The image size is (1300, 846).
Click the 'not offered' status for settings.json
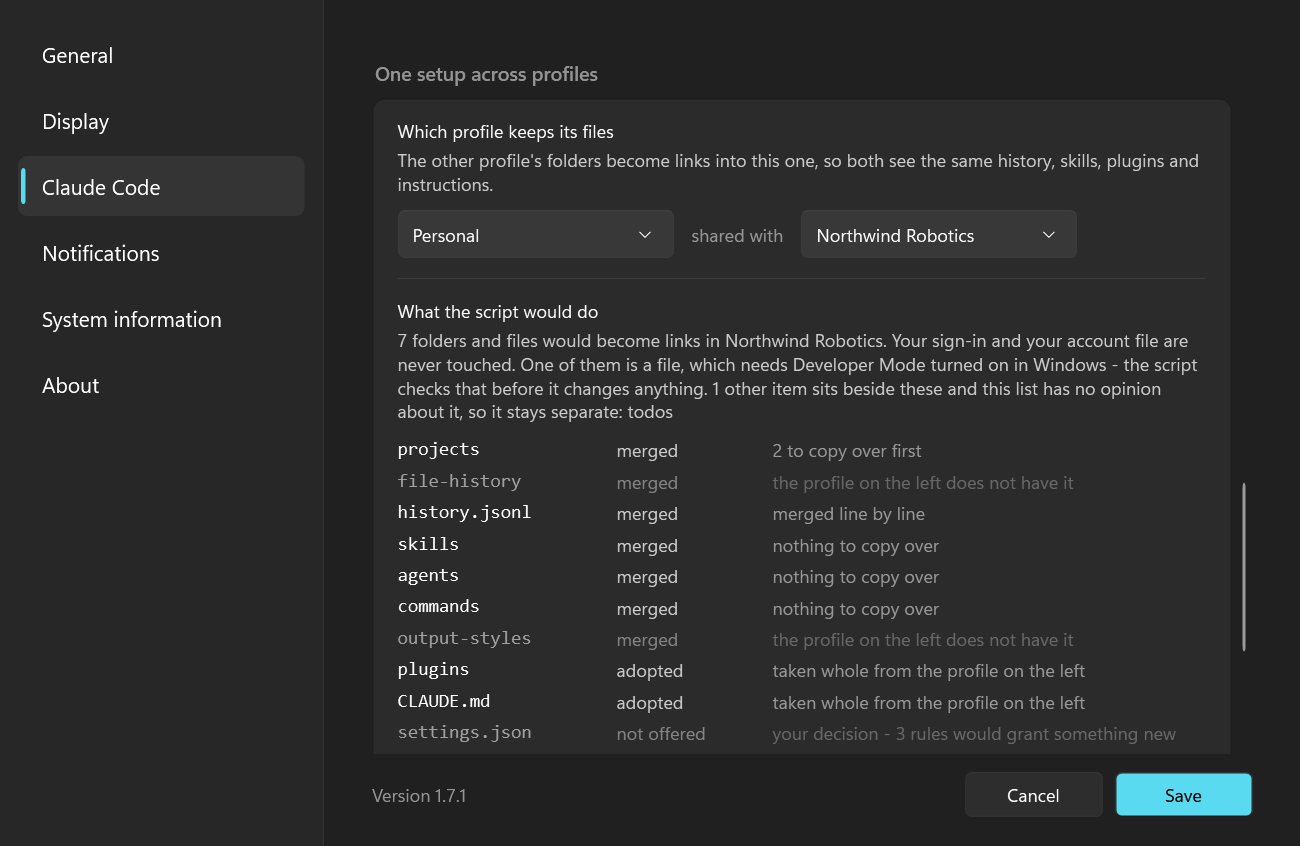661,734
